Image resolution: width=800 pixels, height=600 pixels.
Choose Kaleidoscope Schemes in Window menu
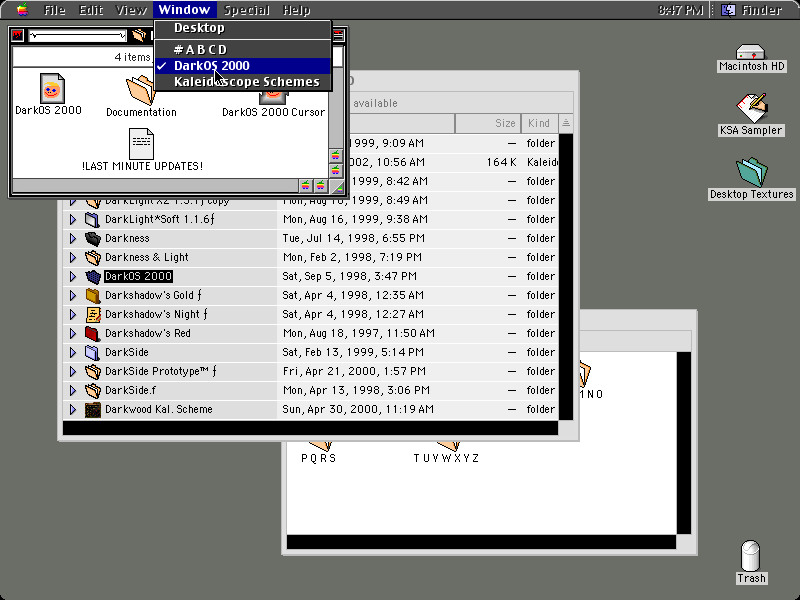(243, 82)
